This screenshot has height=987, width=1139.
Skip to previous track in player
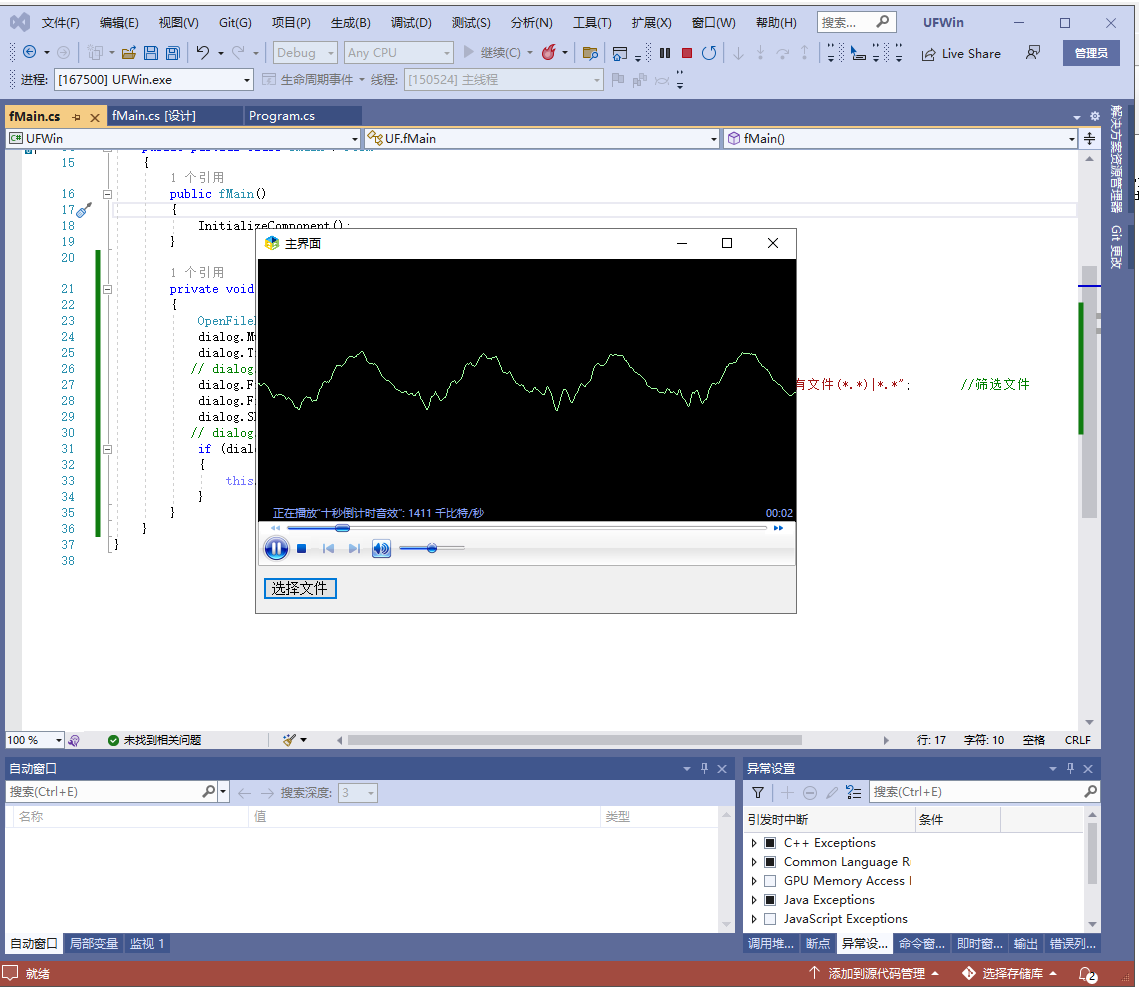tap(328, 548)
